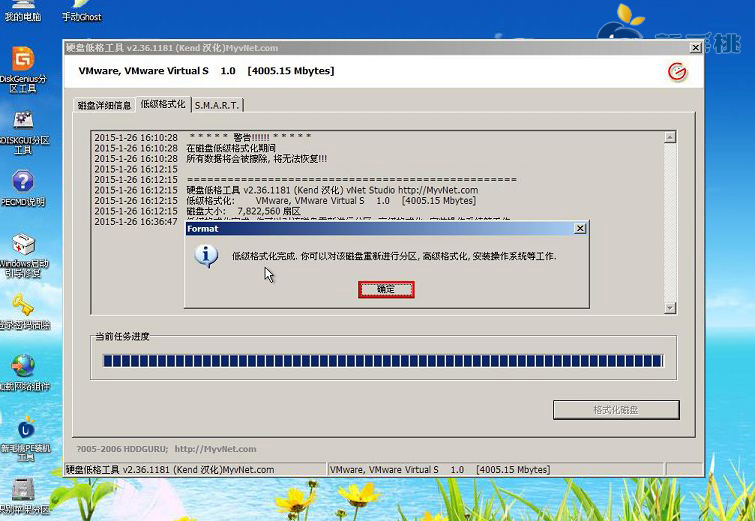Close the 硬盘低格工具 window
Image resolution: width=755 pixels, height=521 pixels.
tap(695, 48)
